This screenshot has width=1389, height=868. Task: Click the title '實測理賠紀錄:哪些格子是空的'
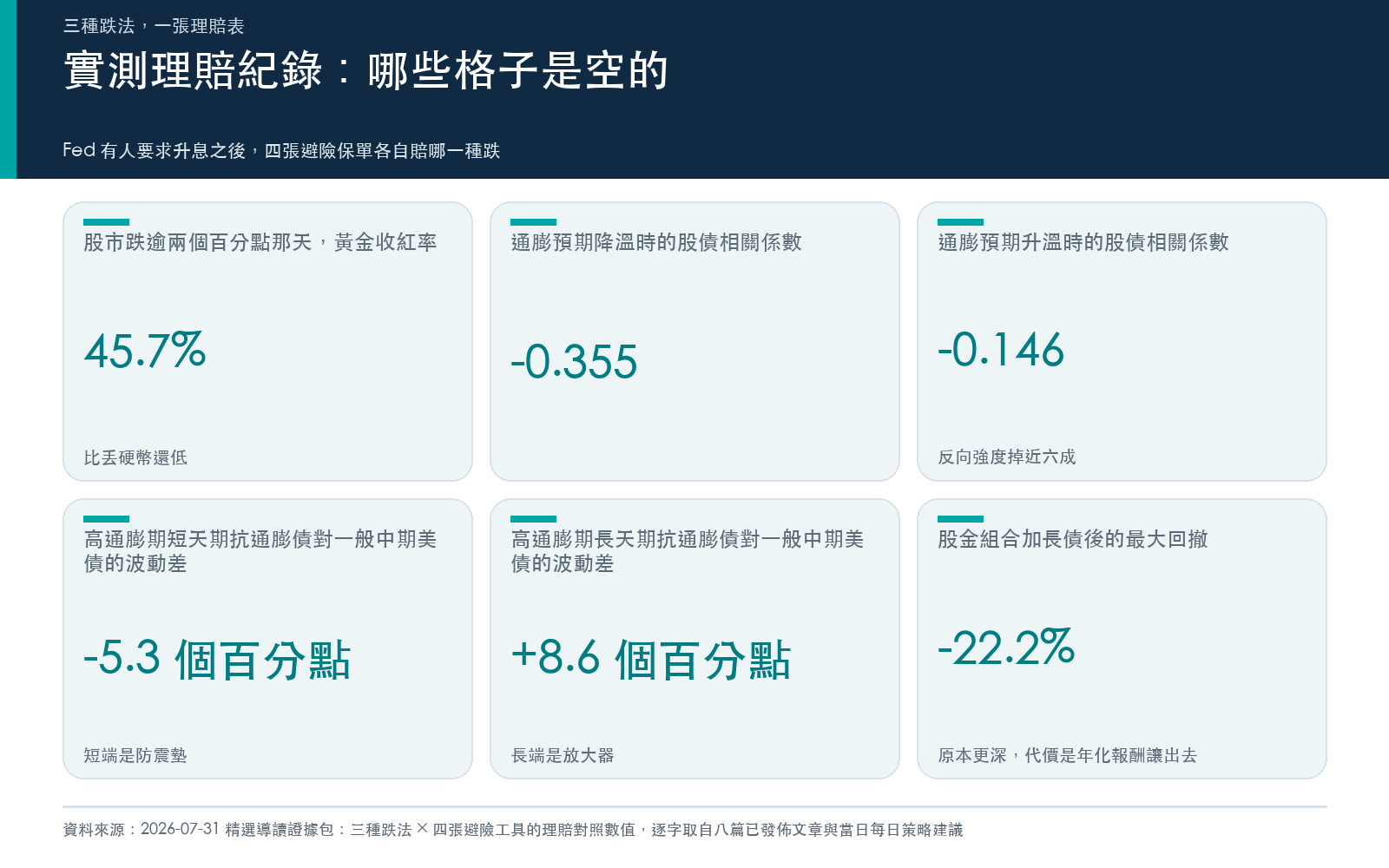365,70
